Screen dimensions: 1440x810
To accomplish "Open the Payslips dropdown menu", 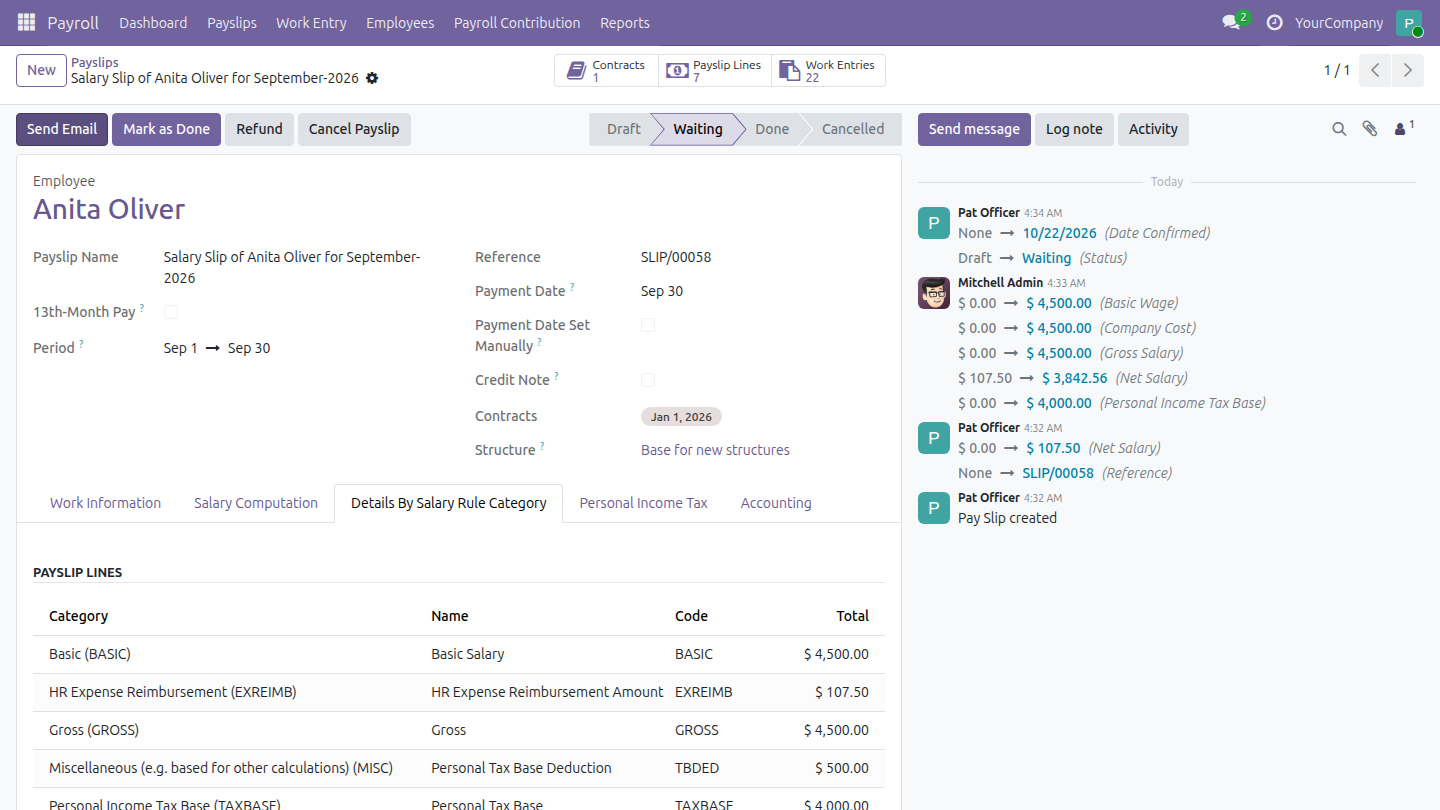I will point(232,22).
